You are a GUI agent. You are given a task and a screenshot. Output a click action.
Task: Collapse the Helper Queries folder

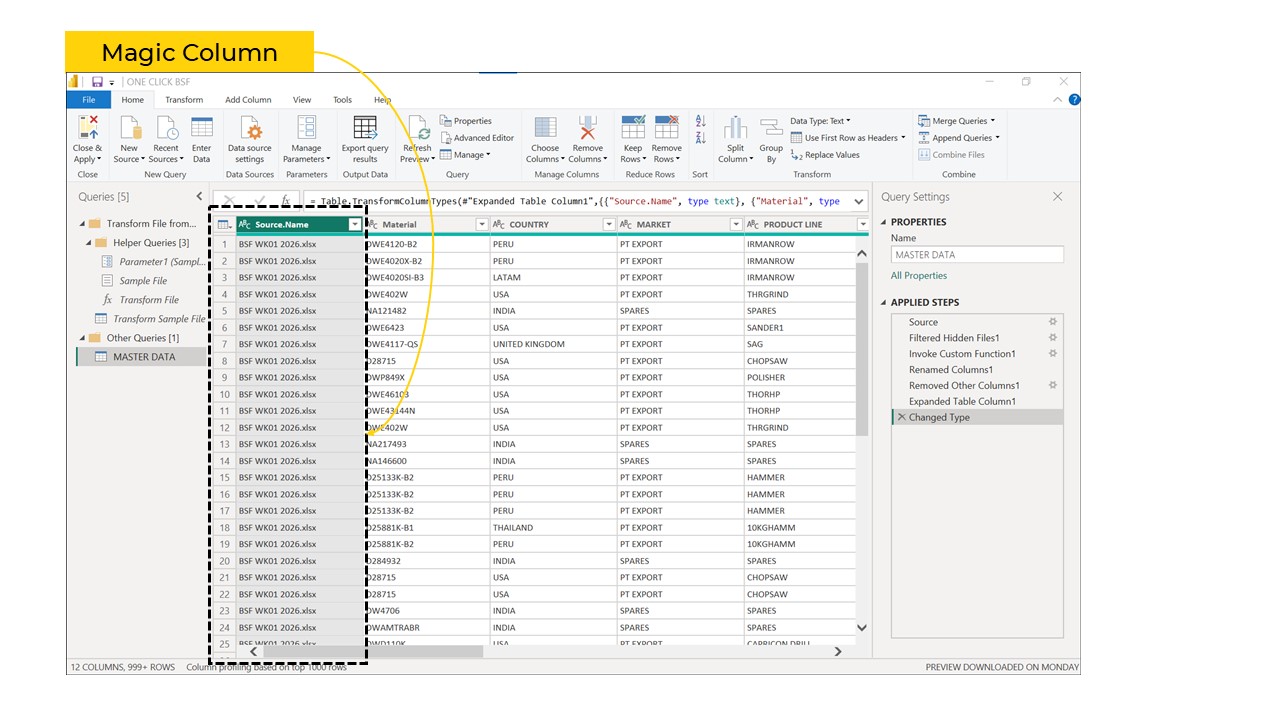(x=89, y=243)
